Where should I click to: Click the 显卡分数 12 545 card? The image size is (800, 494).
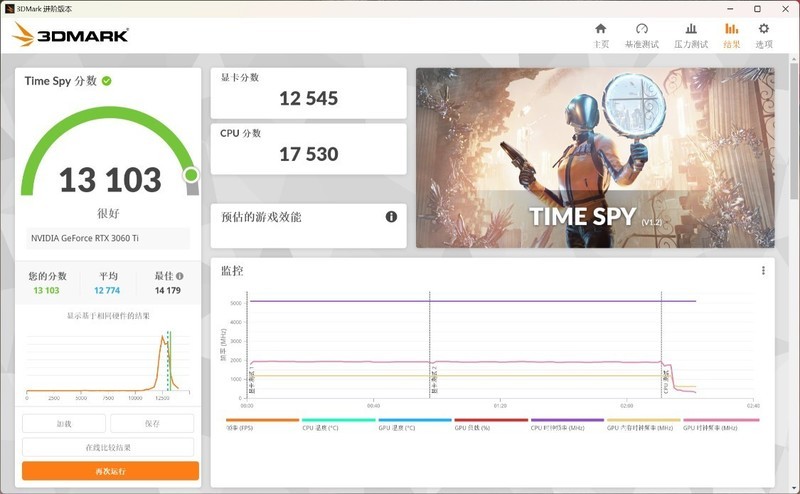coord(309,93)
